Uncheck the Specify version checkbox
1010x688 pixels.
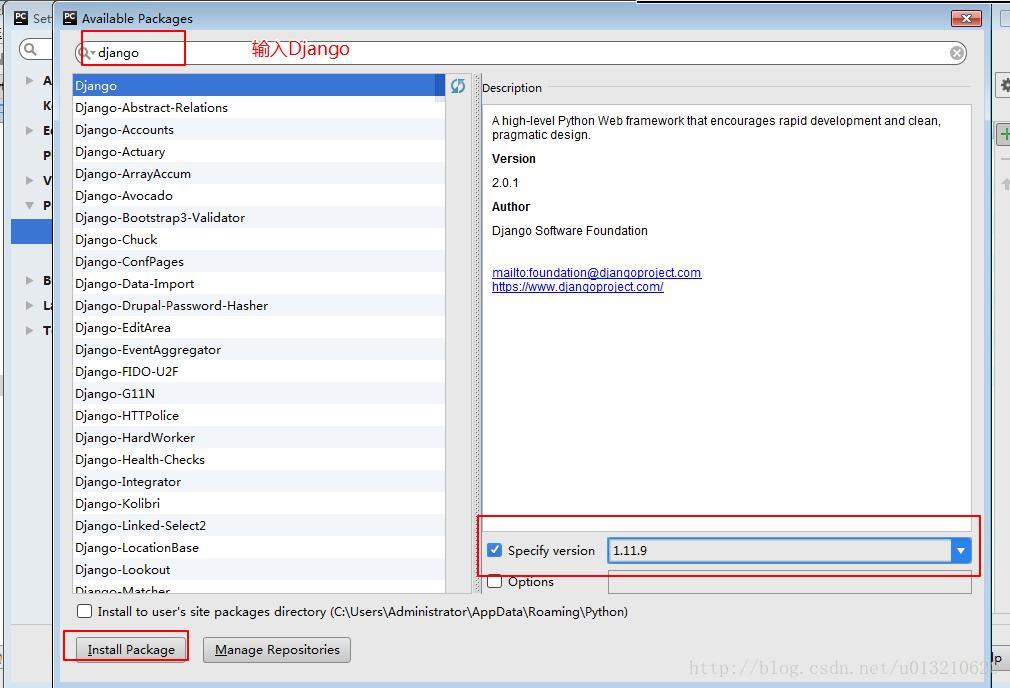point(494,550)
